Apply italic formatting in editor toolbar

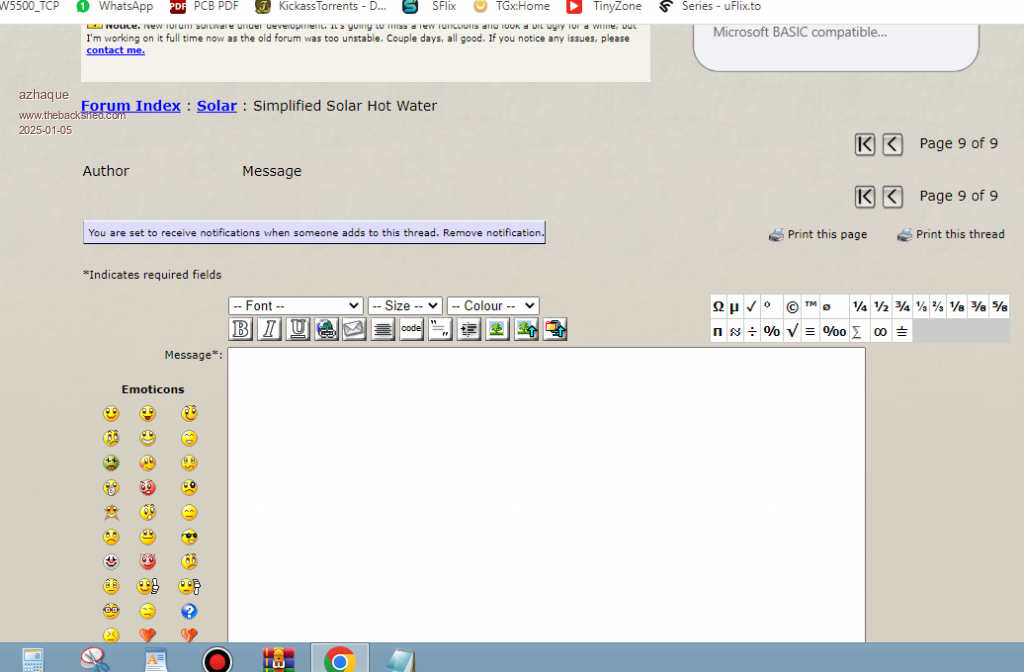pos(269,329)
